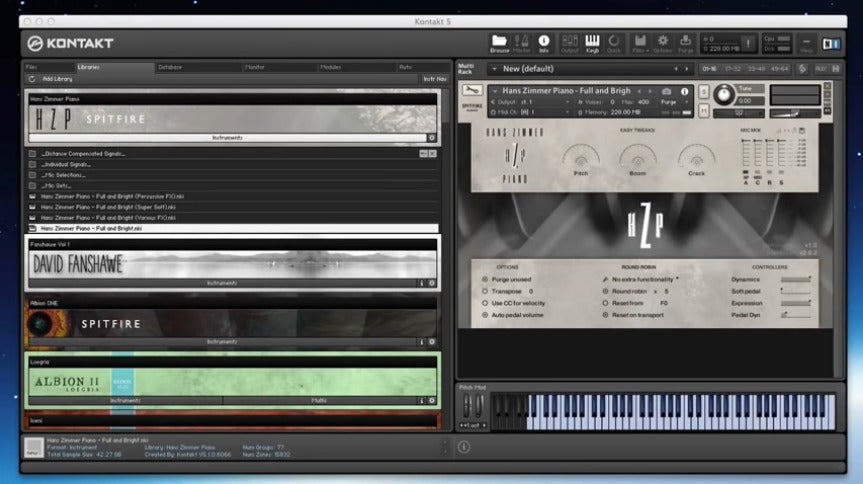Toggle the Reset on transport option

pos(605,315)
